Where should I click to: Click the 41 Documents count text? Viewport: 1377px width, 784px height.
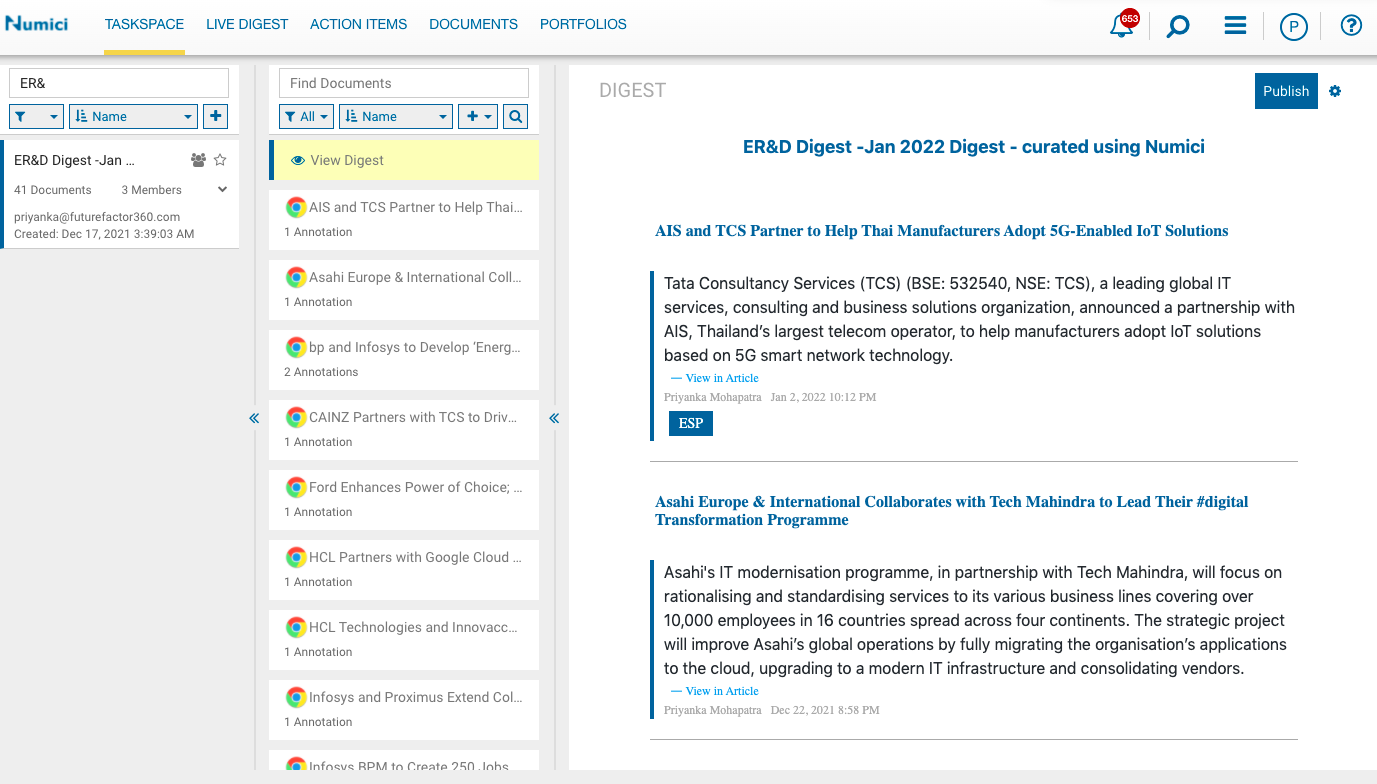53,190
